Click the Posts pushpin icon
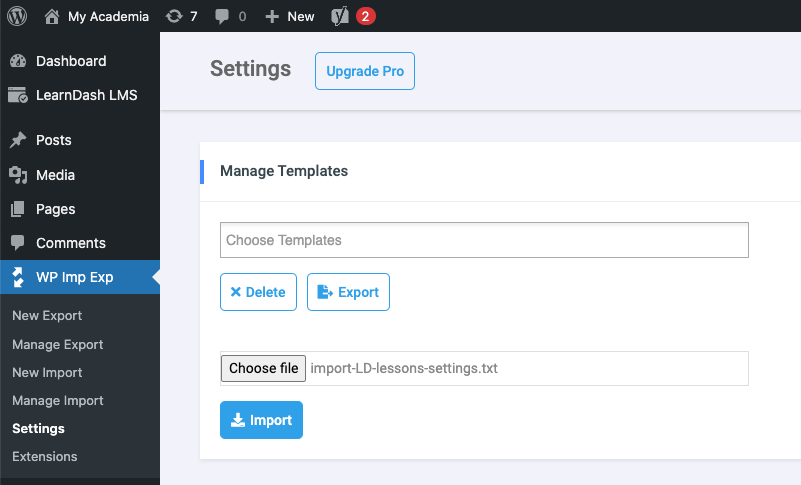801x485 pixels. tap(18, 140)
